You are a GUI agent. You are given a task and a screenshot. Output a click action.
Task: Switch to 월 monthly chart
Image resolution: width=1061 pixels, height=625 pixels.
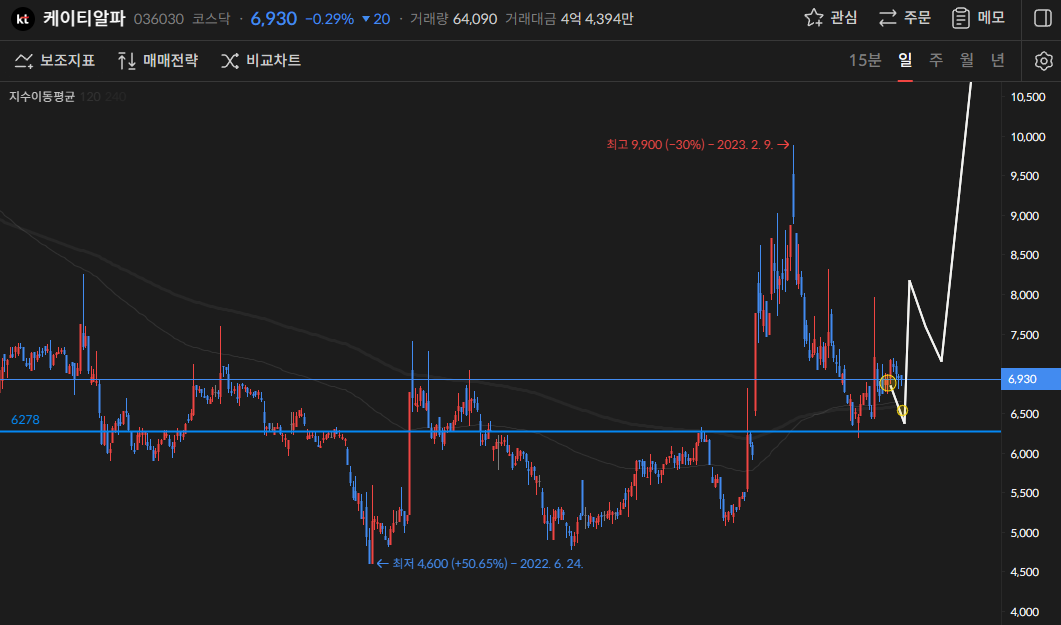click(x=967, y=60)
